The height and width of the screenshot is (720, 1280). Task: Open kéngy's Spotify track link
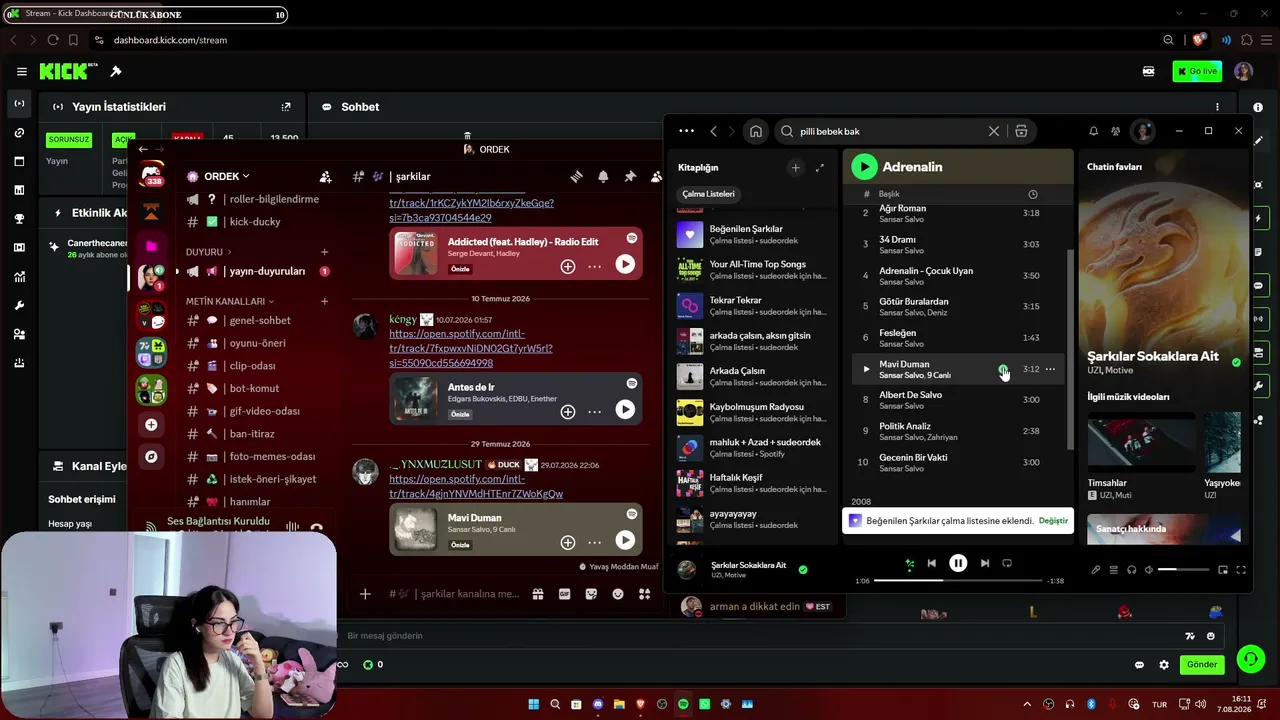point(471,349)
